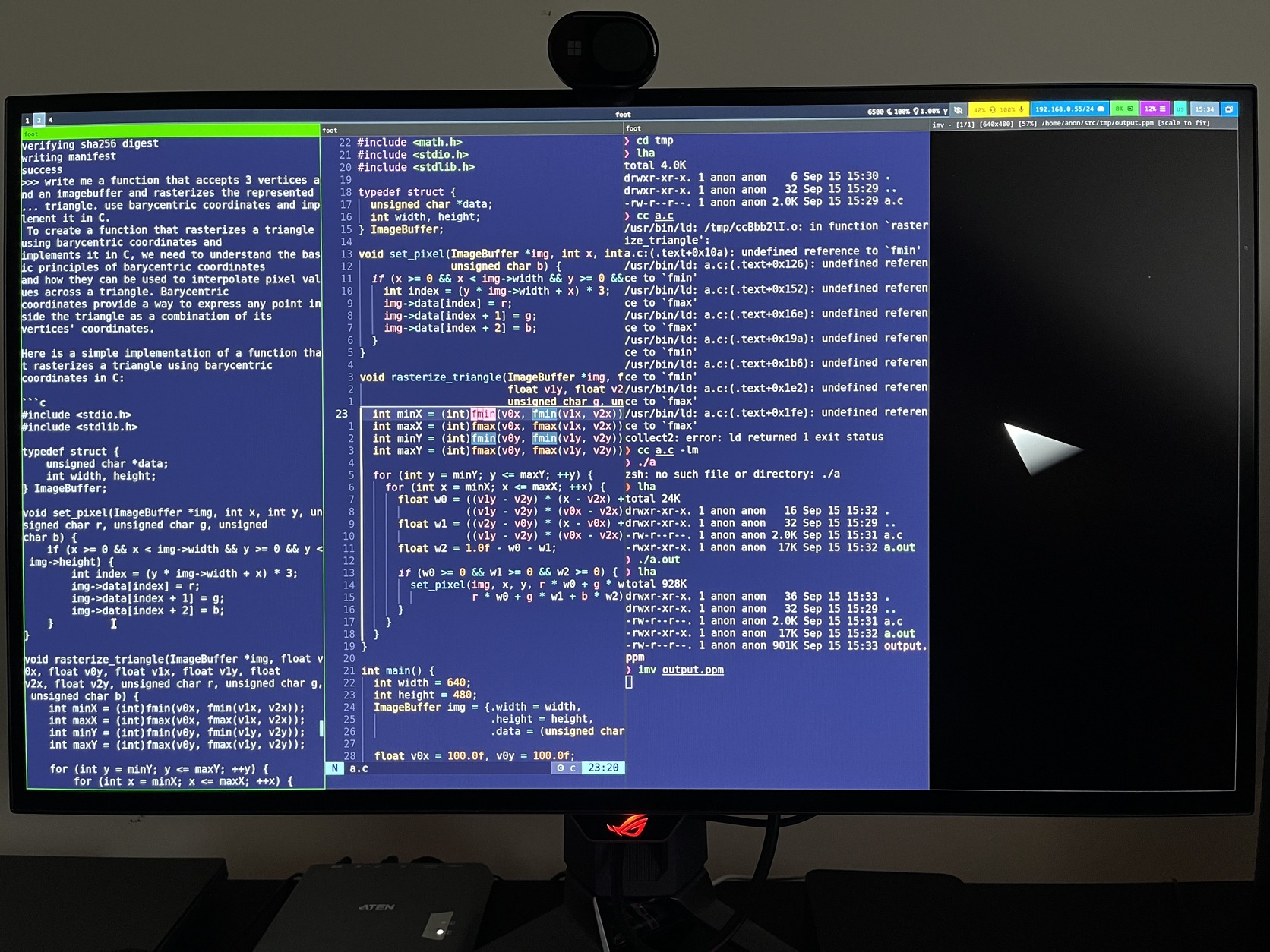Click the idle inhibitor crossed-eye icon
Image resolution: width=1270 pixels, height=952 pixels.
tap(959, 110)
